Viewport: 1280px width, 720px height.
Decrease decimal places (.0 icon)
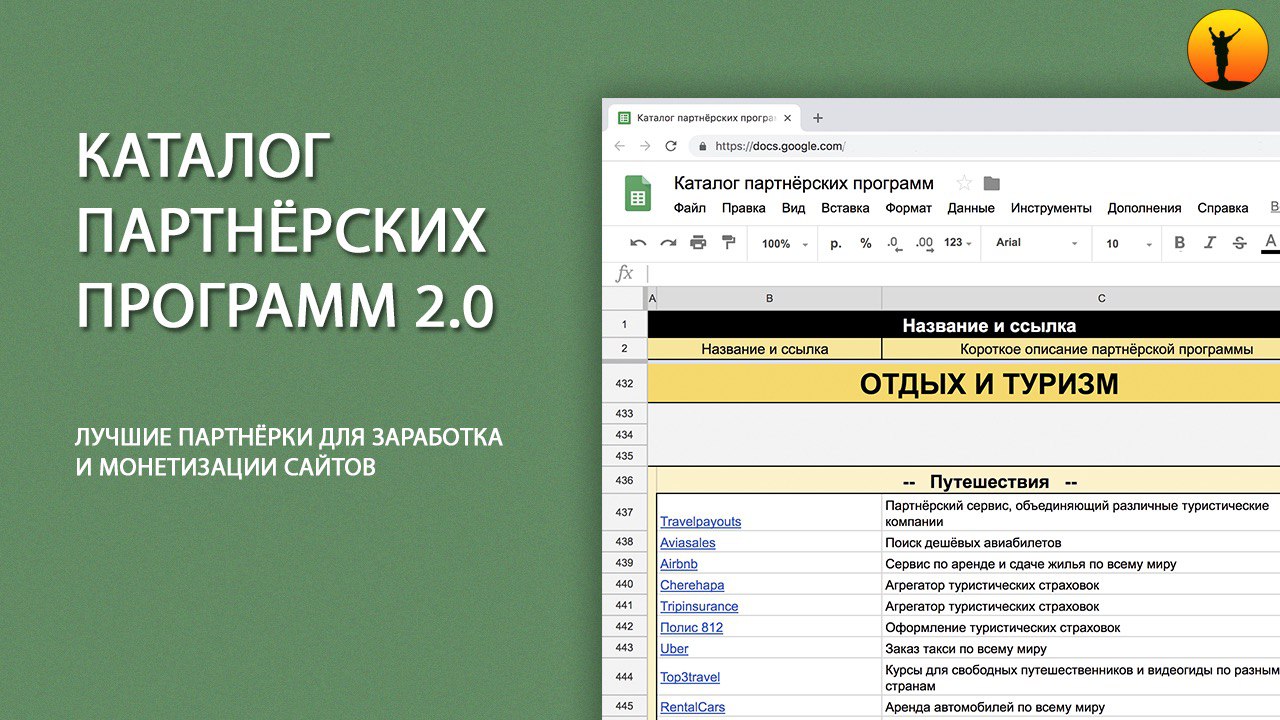tap(894, 243)
